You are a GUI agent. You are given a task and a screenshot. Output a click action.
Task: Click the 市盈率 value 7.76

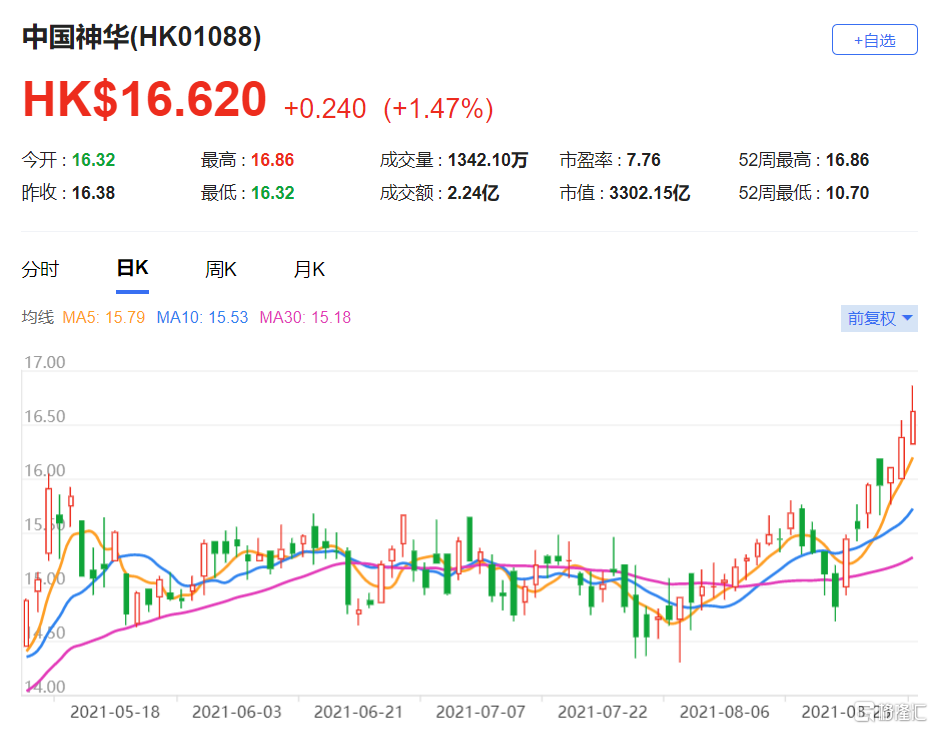(643, 160)
